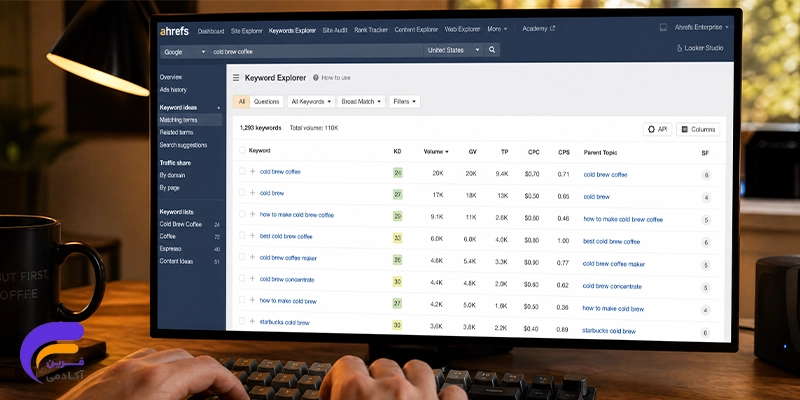Click plus icon for cold brew coffee row
Image resolution: width=800 pixels, height=400 pixels.
pos(253,171)
